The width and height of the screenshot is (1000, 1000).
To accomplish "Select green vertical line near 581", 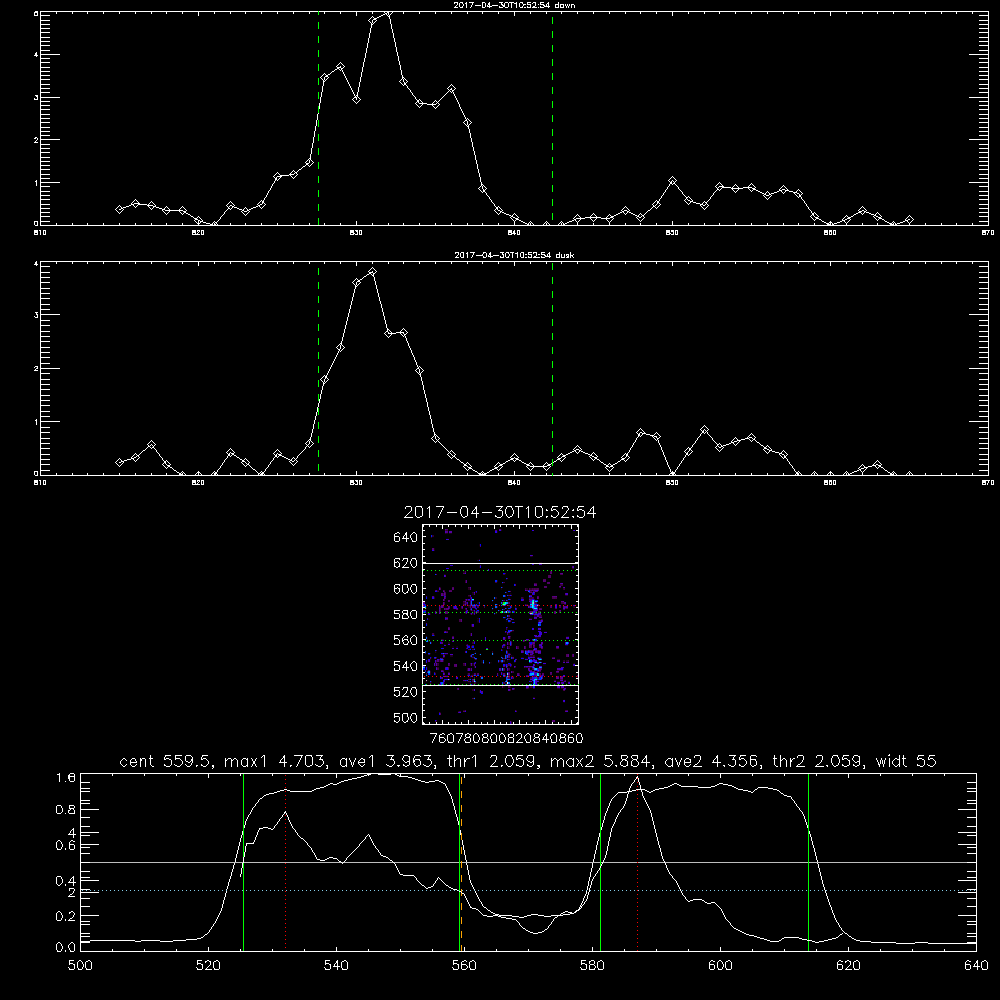I will coord(600,862).
